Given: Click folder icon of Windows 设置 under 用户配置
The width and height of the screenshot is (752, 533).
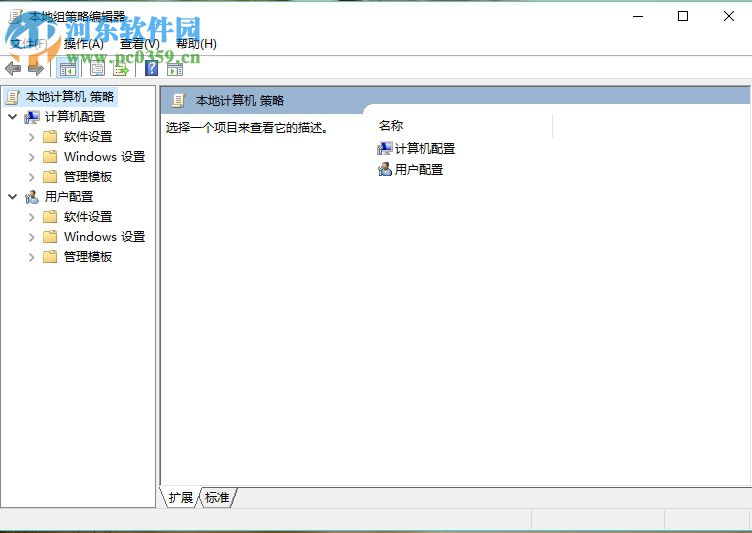Looking at the screenshot, I should (x=50, y=237).
